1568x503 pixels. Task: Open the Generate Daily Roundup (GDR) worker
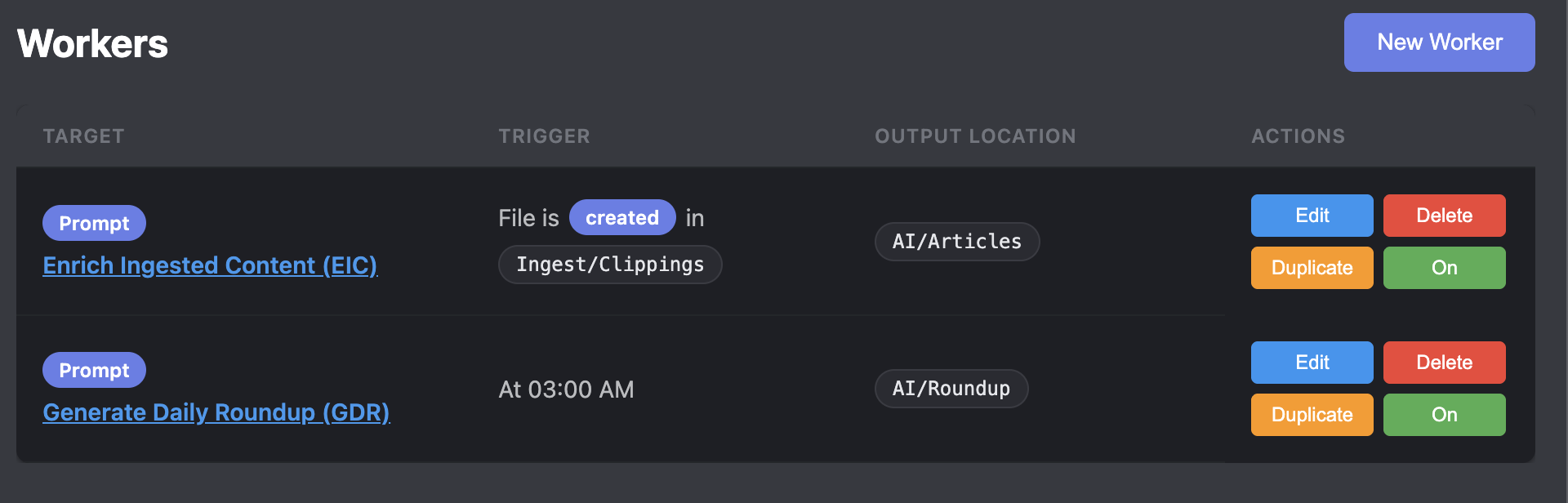pyautogui.click(x=216, y=412)
